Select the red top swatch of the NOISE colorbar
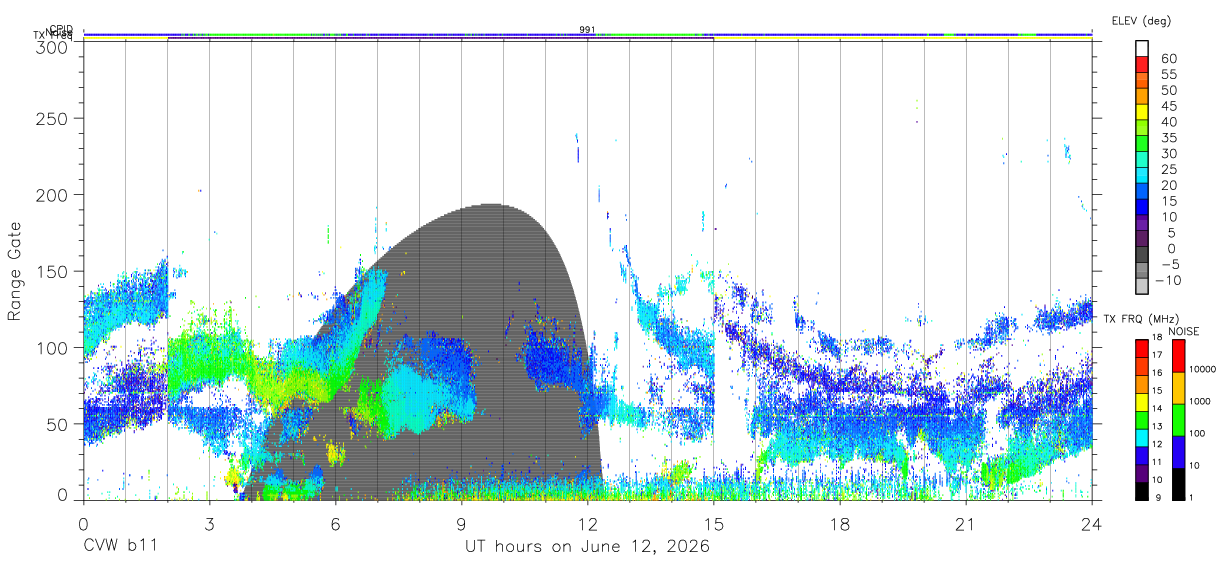The height and width of the screenshot is (567, 1228). 1177,356
